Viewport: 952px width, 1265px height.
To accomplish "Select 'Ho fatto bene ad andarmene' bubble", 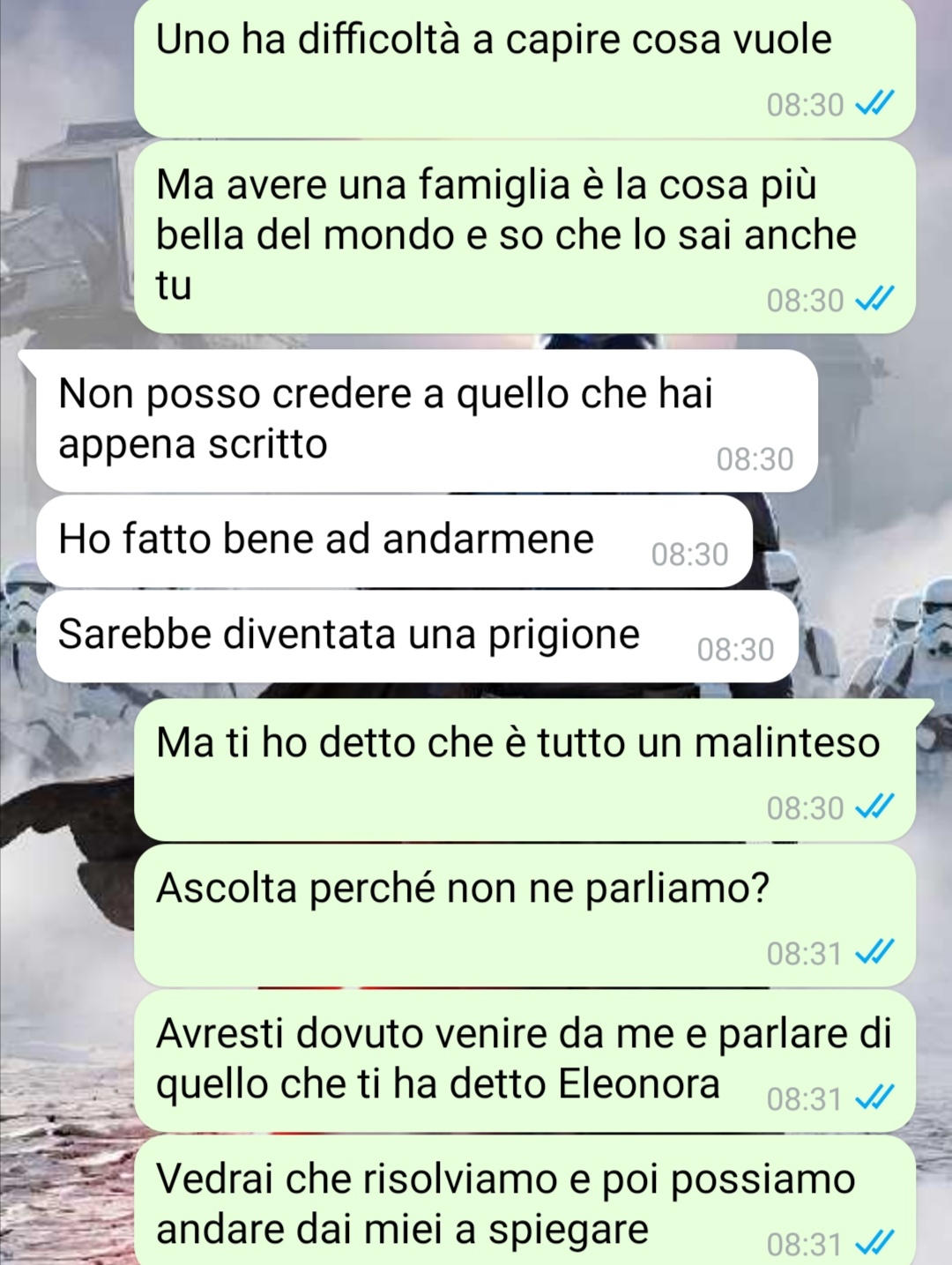I will coord(394,540).
